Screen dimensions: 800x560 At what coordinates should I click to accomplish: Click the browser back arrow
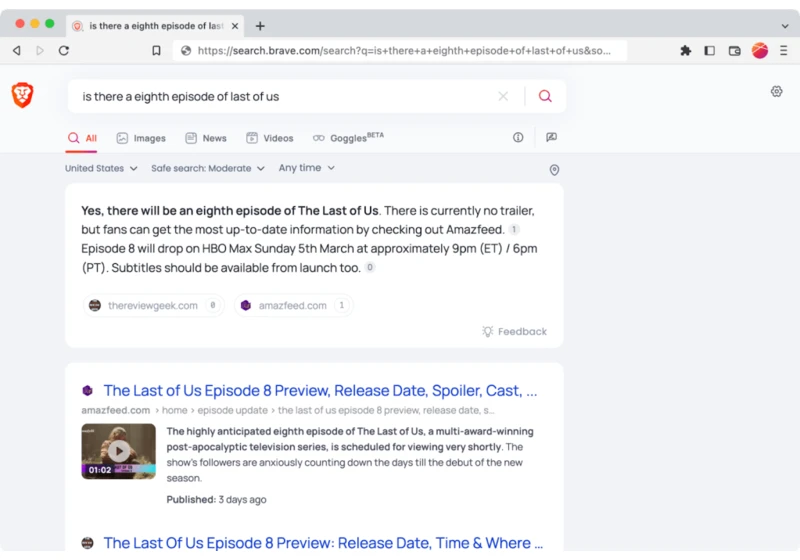click(17, 50)
